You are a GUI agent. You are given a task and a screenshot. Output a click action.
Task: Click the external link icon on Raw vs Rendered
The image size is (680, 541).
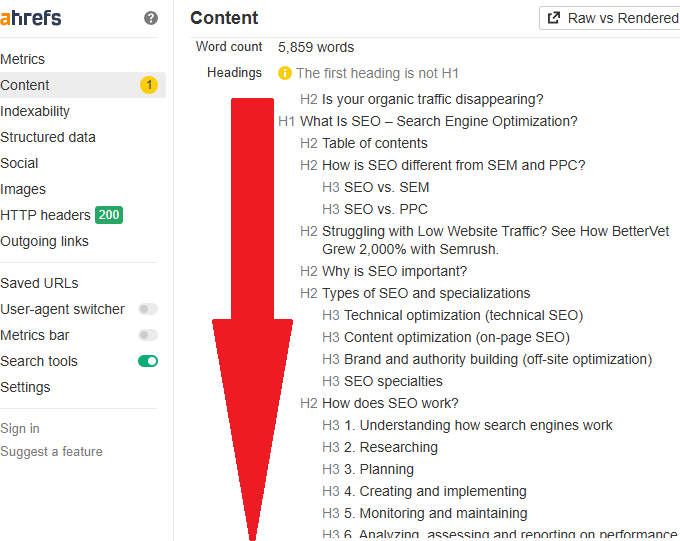[x=553, y=18]
